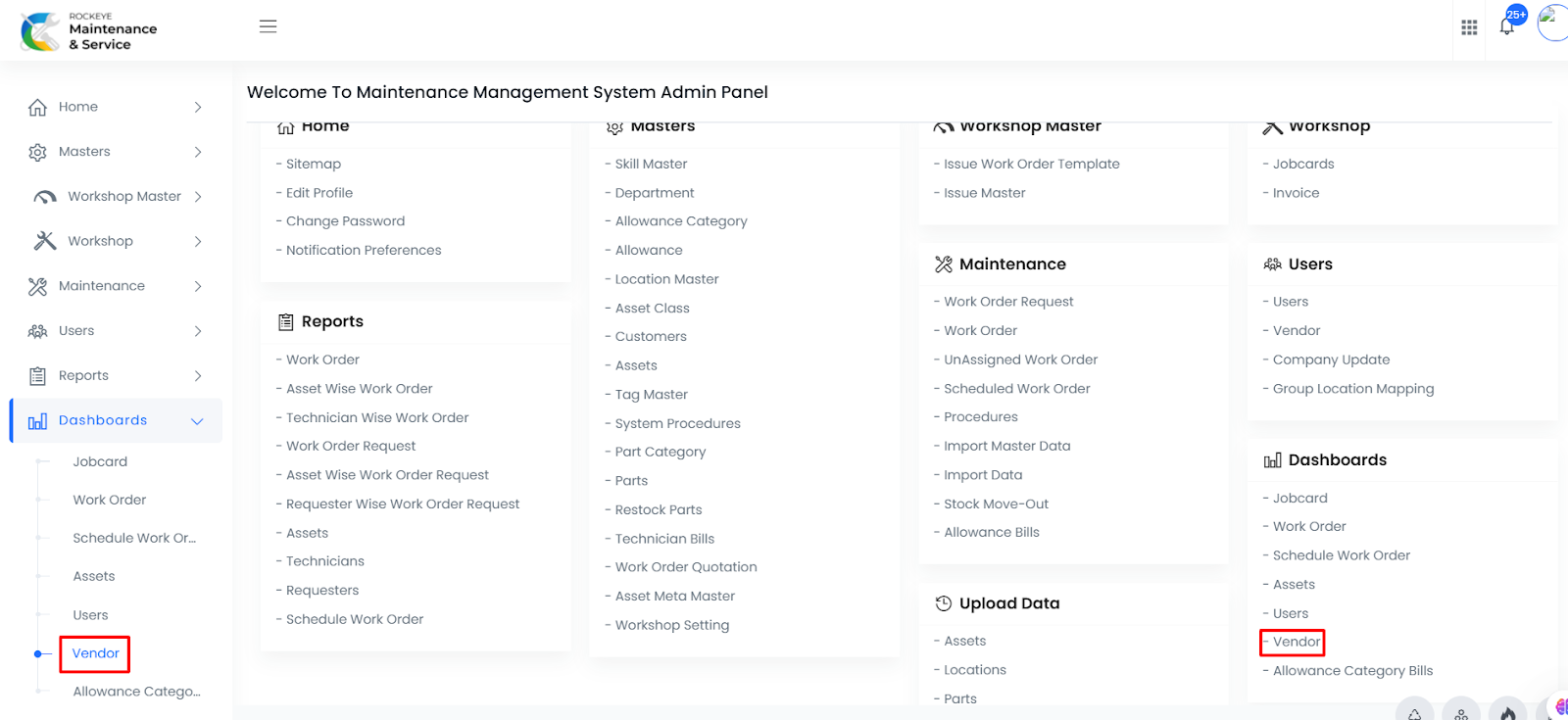Open Issue Work Order Template link
This screenshot has height=720, width=1568.
click(x=1031, y=164)
